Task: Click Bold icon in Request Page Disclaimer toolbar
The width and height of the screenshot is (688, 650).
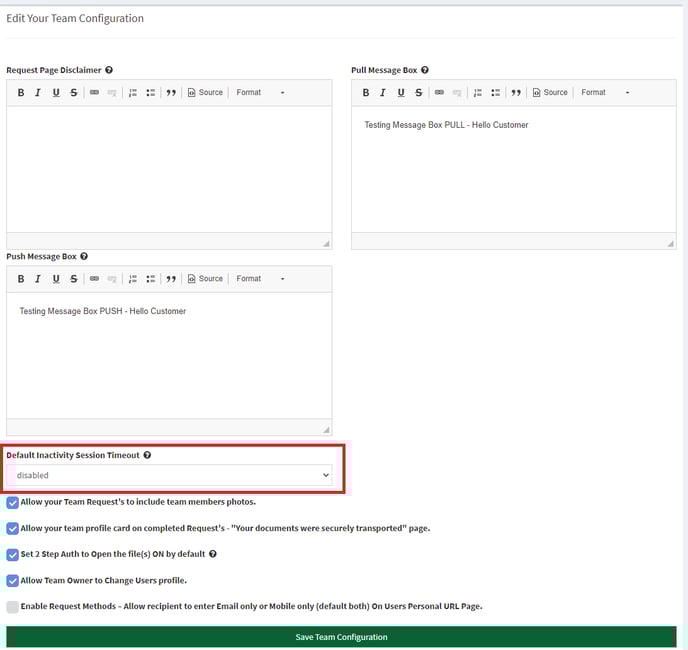Action: [x=20, y=93]
